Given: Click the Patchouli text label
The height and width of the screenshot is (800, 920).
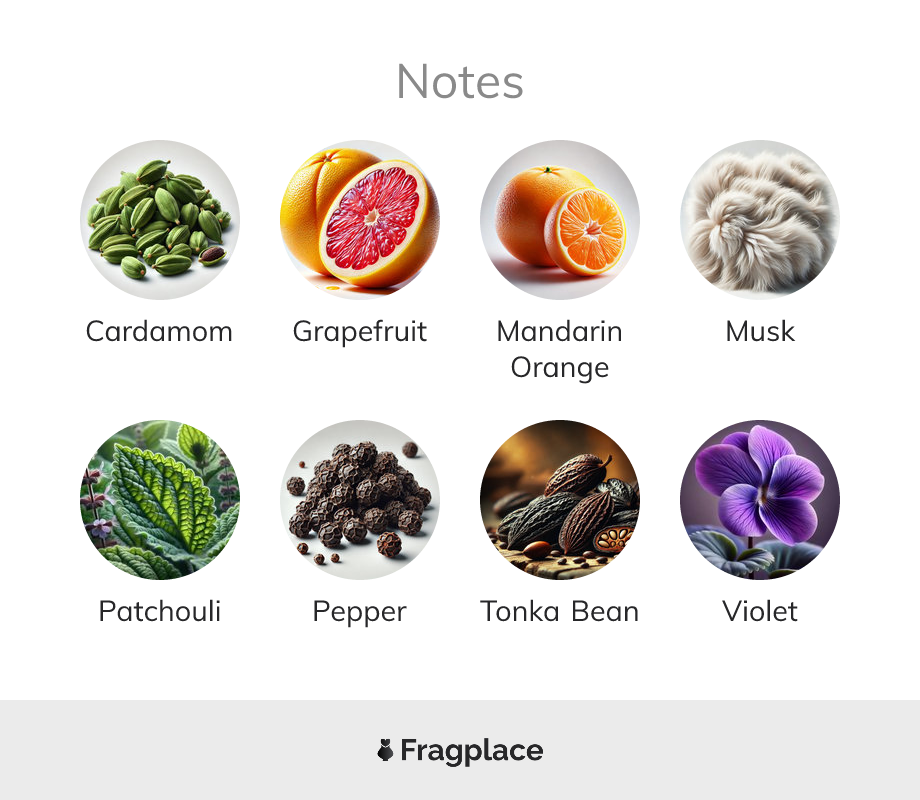Looking at the screenshot, I should pyautogui.click(x=160, y=611).
